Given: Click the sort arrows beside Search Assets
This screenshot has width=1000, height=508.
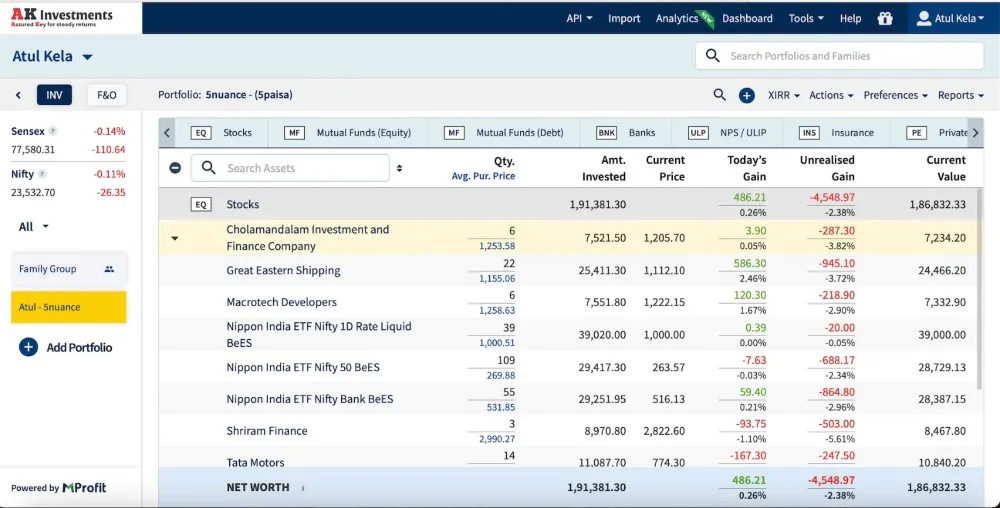Looking at the screenshot, I should click(399, 168).
